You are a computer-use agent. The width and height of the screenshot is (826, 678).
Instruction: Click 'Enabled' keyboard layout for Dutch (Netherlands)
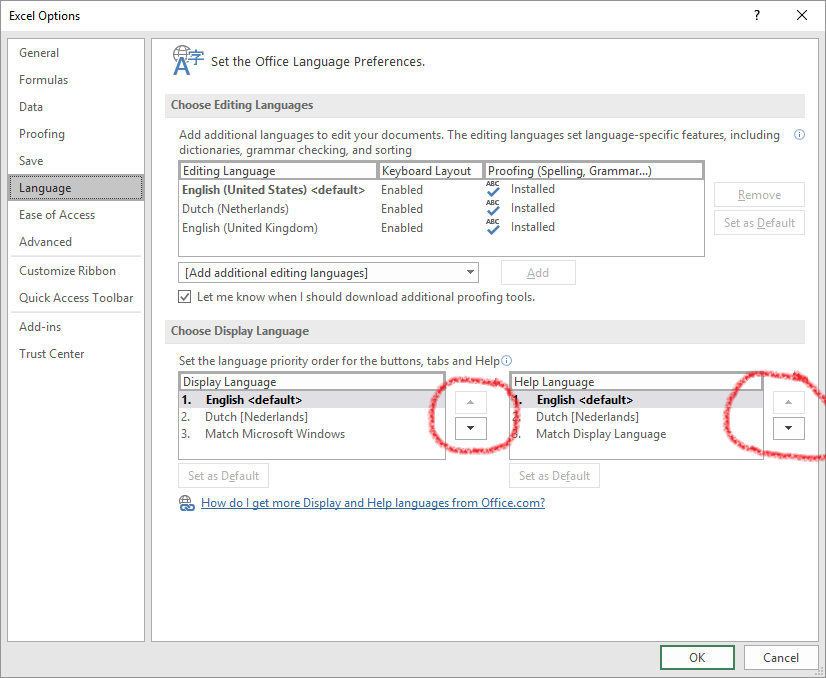[402, 209]
